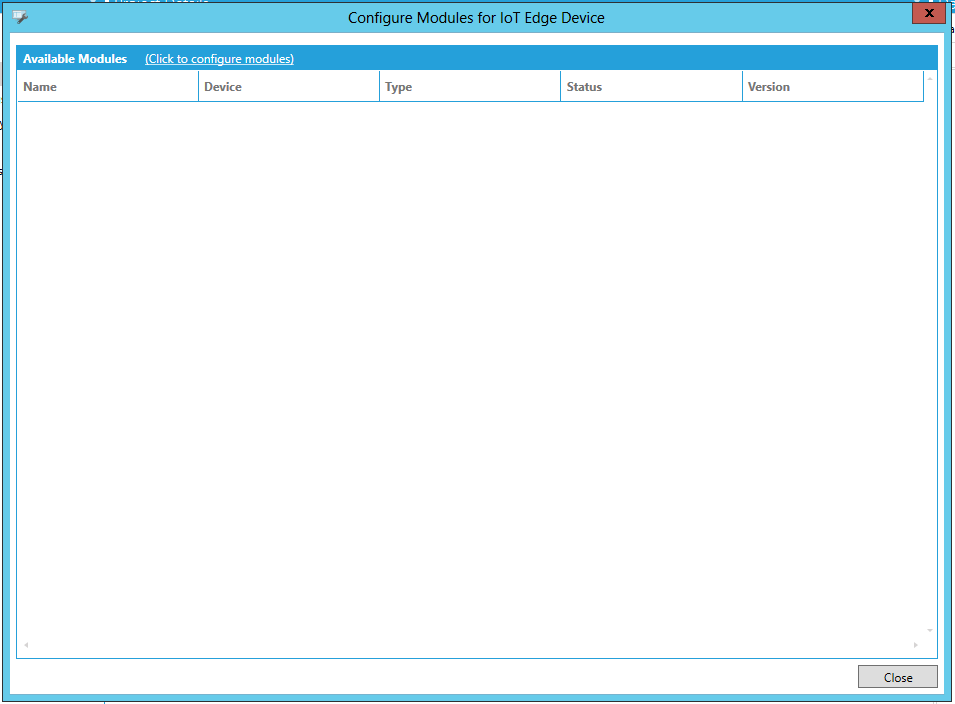The image size is (955, 704).
Task: Close the dialog with the red X button
Action: pyautogui.click(x=929, y=13)
